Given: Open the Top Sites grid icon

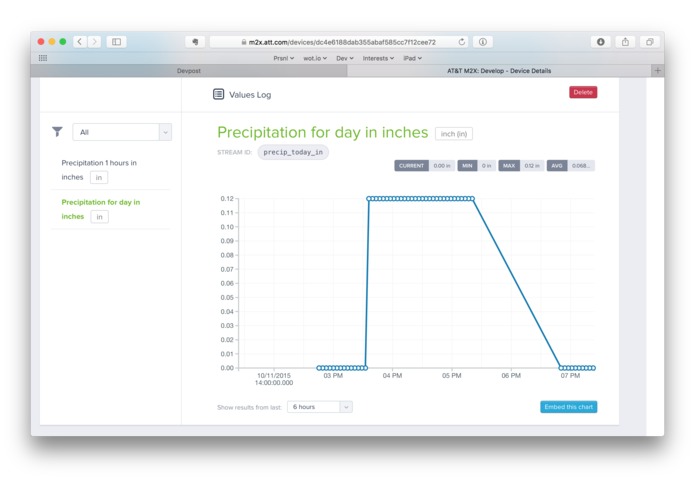Looking at the screenshot, I should (x=43, y=58).
